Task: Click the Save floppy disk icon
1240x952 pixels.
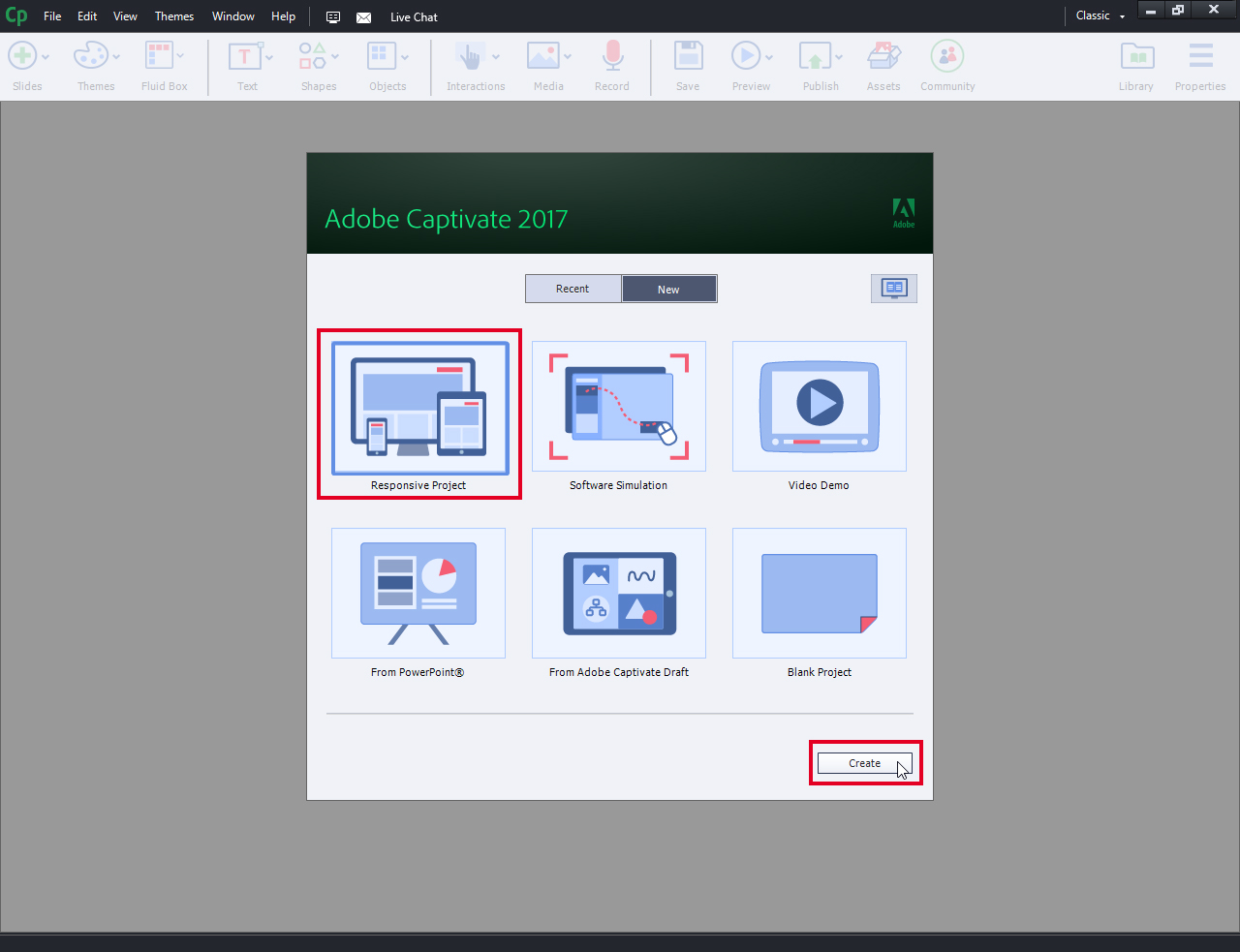Action: pyautogui.click(x=688, y=56)
